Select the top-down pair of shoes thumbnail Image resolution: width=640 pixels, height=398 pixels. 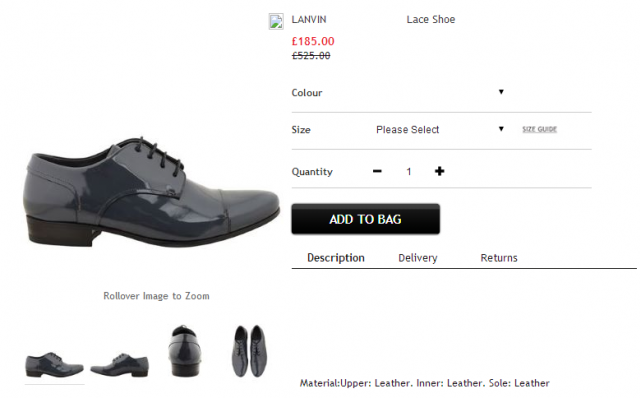click(x=249, y=351)
